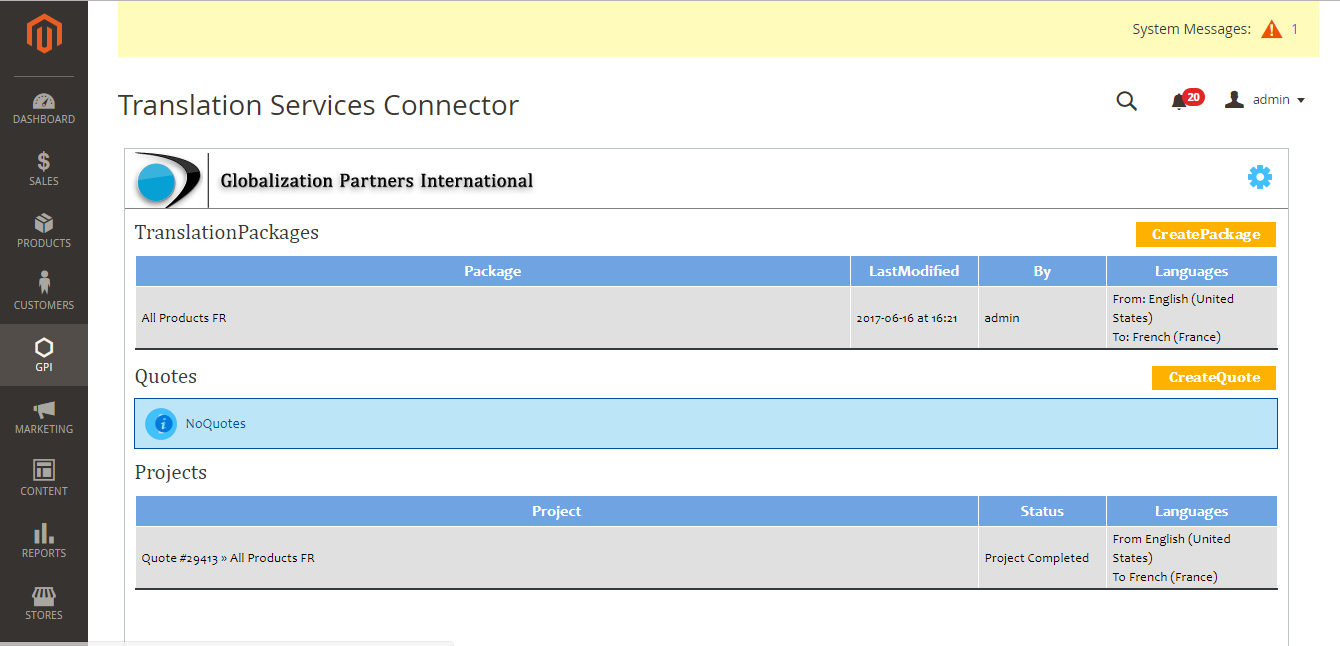
Task: Open the blue gear settings icon
Action: point(1260,178)
